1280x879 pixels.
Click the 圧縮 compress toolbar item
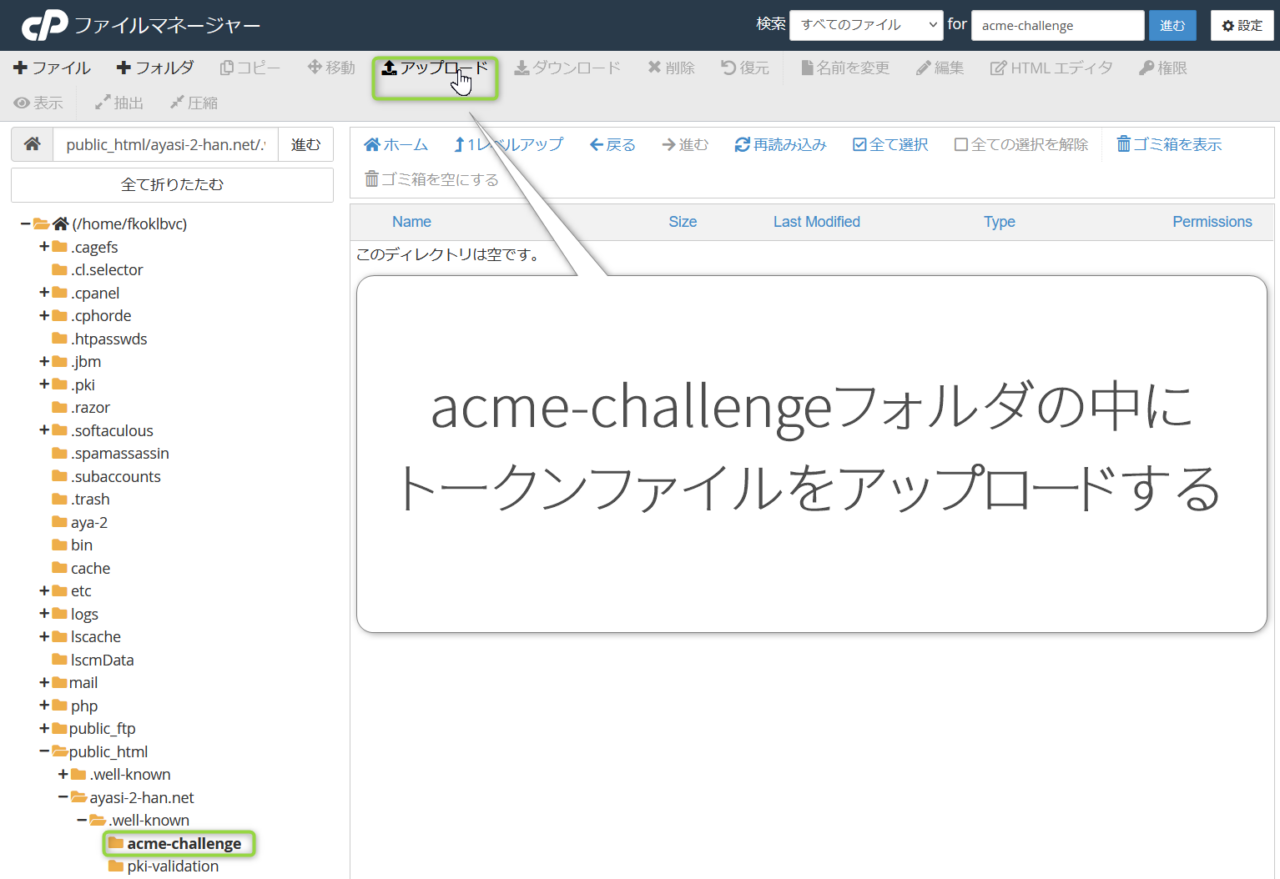click(x=194, y=102)
